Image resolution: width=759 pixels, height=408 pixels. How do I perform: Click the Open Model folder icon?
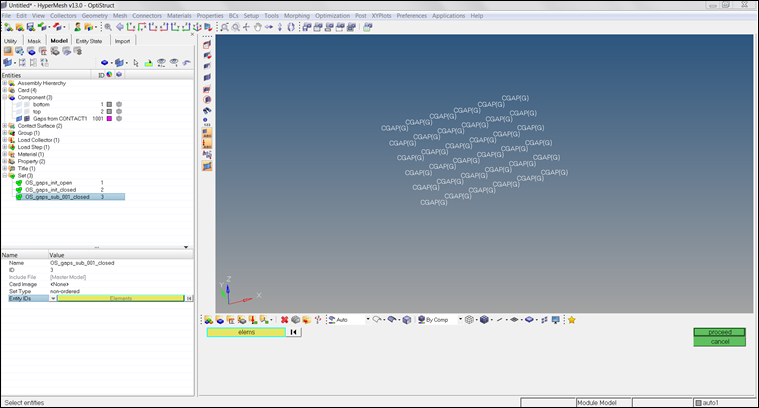click(x=20, y=27)
